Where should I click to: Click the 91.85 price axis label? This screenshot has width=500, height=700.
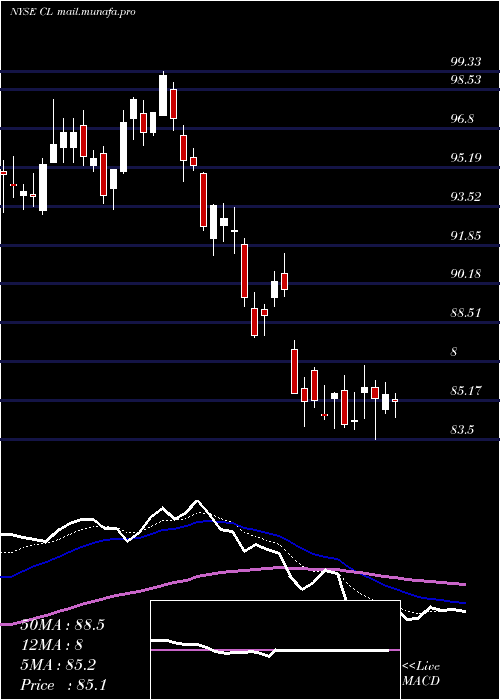(x=466, y=235)
